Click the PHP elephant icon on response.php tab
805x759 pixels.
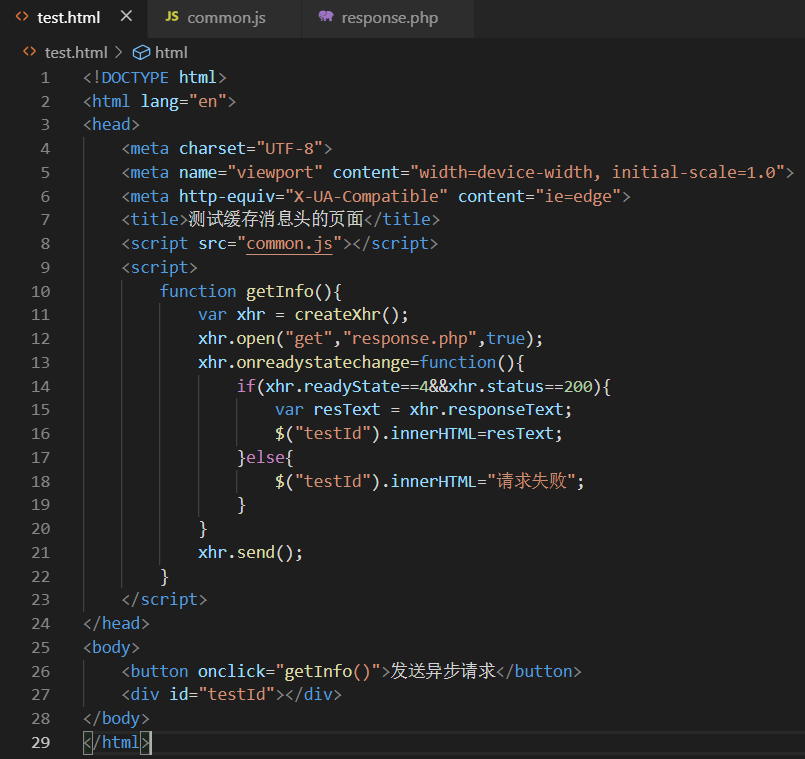[x=326, y=18]
